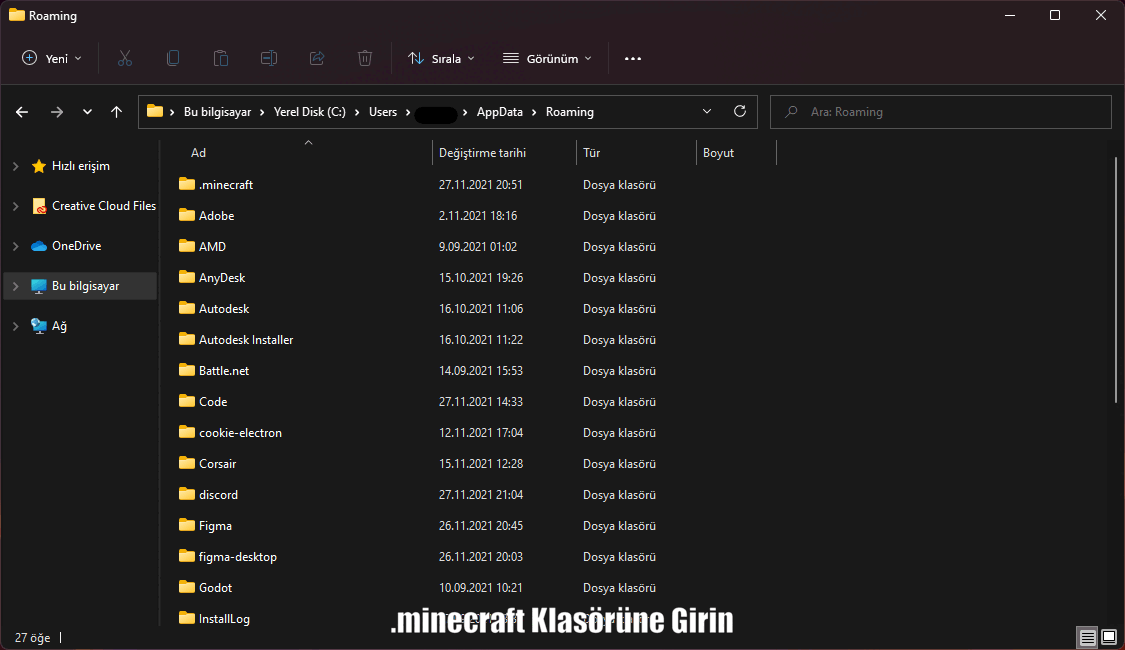
Task: Click the Ağ network icon
Action: point(39,326)
